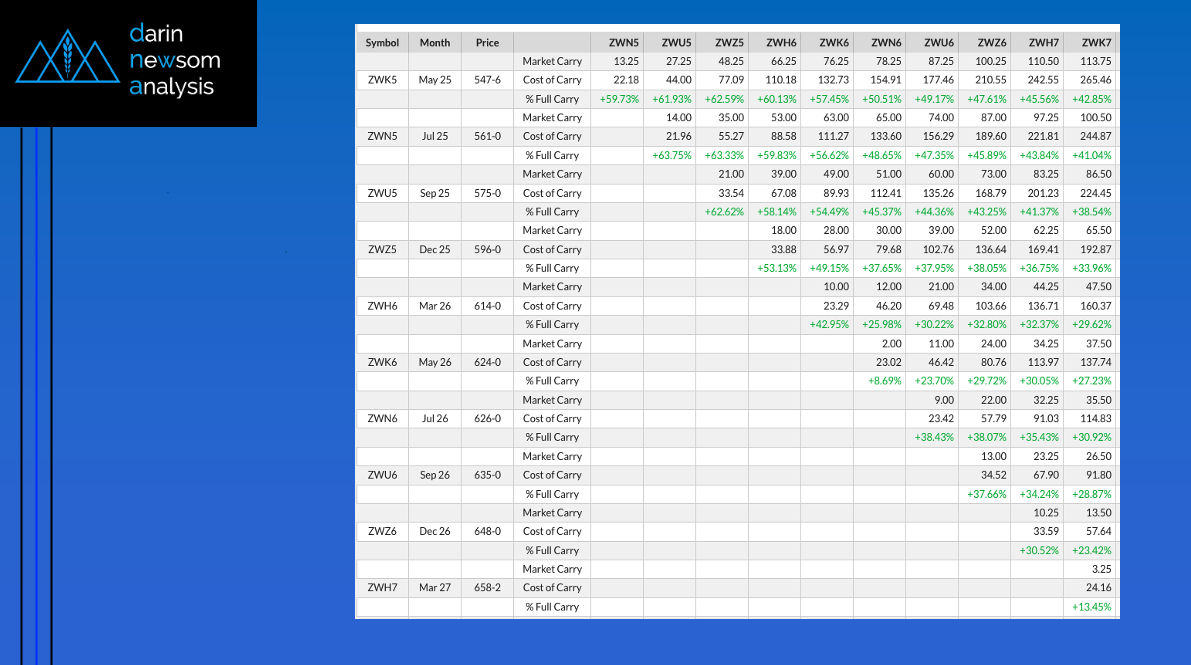Image resolution: width=1191 pixels, height=665 pixels.
Task: Click the Dec 26 month cell
Action: pyautogui.click(x=435, y=531)
